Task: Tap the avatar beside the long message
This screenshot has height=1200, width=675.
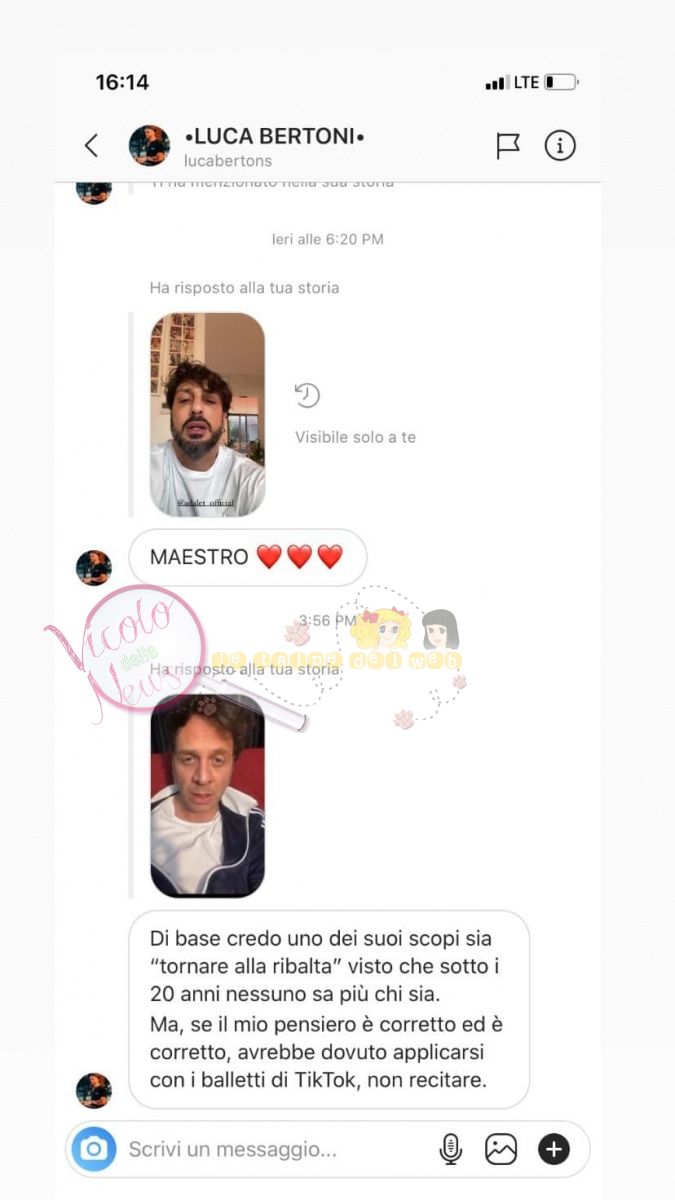Action: click(94, 1090)
